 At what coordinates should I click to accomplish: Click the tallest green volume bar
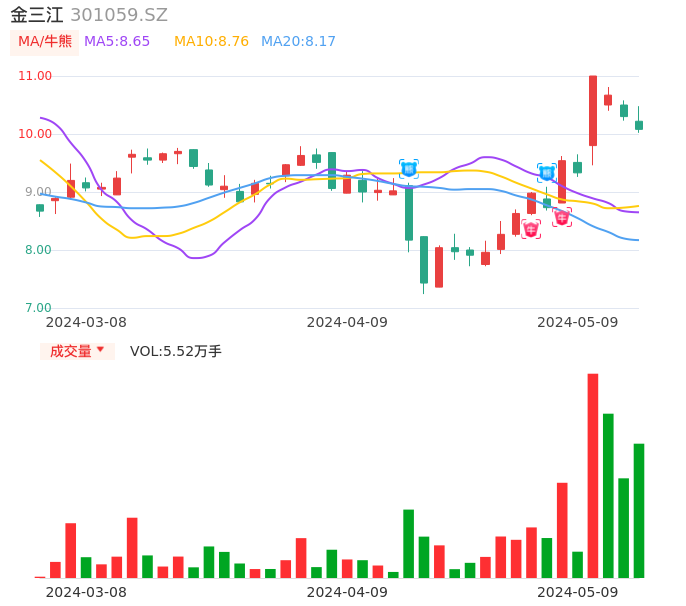pyautogui.click(x=608, y=495)
